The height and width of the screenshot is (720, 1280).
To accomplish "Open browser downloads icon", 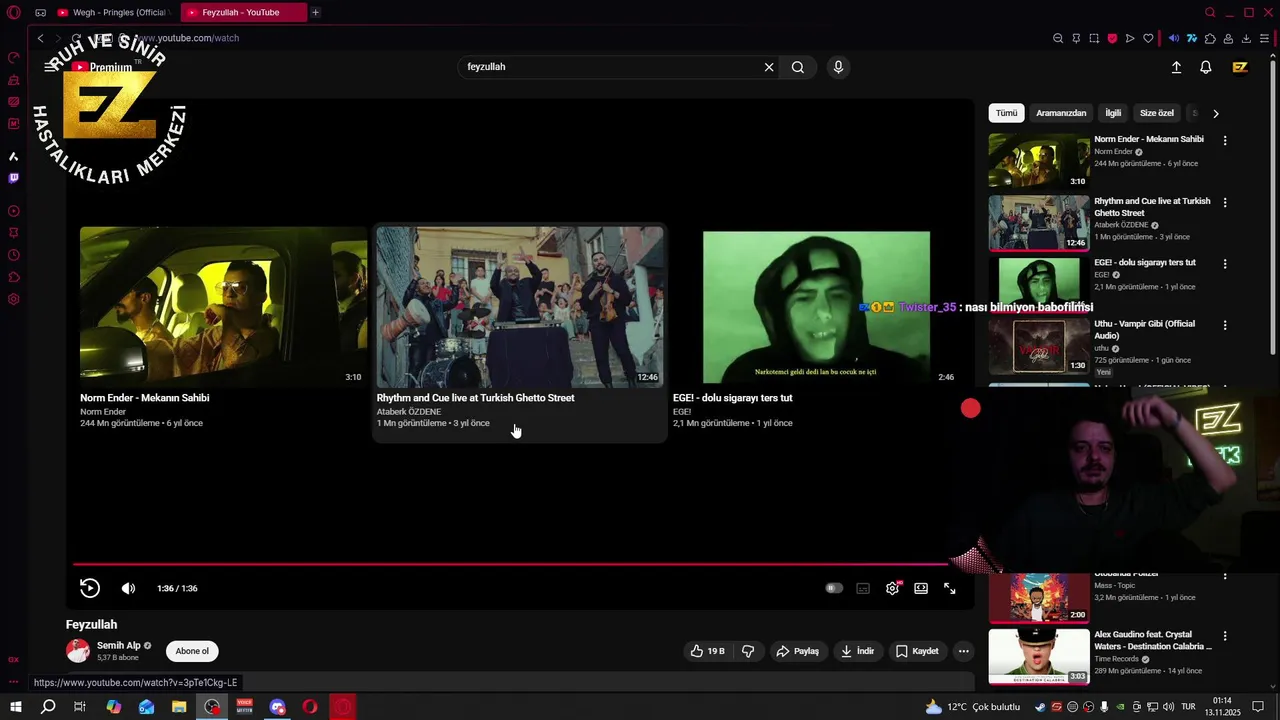I will (x=1246, y=39).
